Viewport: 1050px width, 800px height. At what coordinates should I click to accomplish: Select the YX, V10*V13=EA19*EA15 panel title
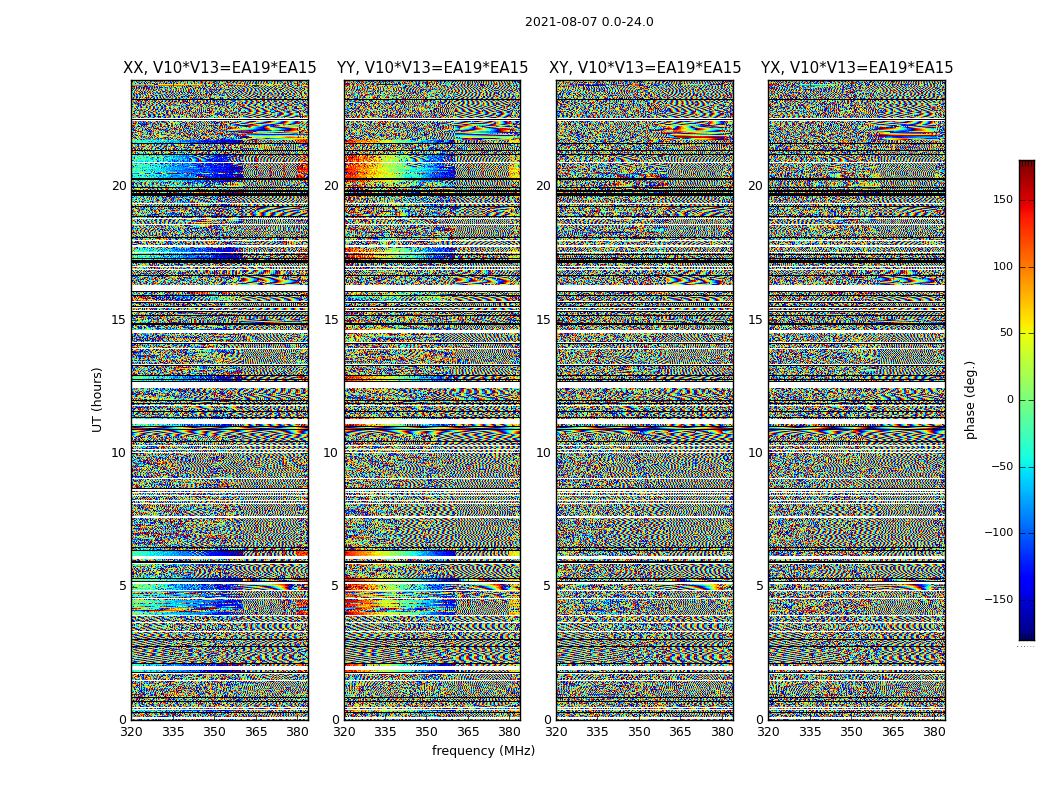click(856, 68)
